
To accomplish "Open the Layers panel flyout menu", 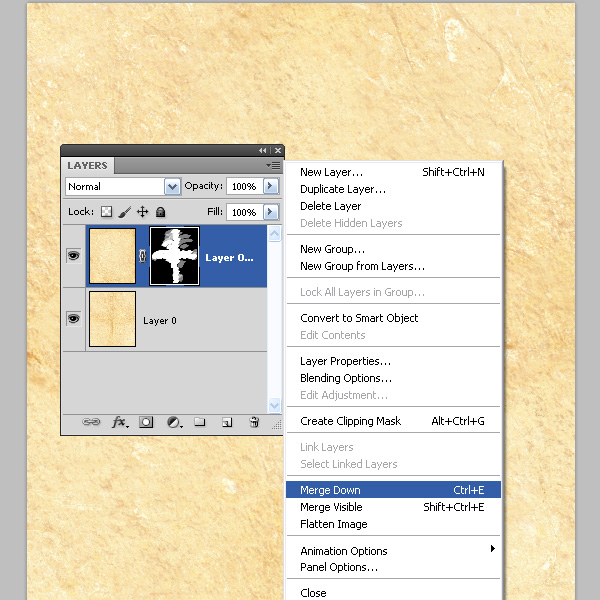I will click(273, 165).
